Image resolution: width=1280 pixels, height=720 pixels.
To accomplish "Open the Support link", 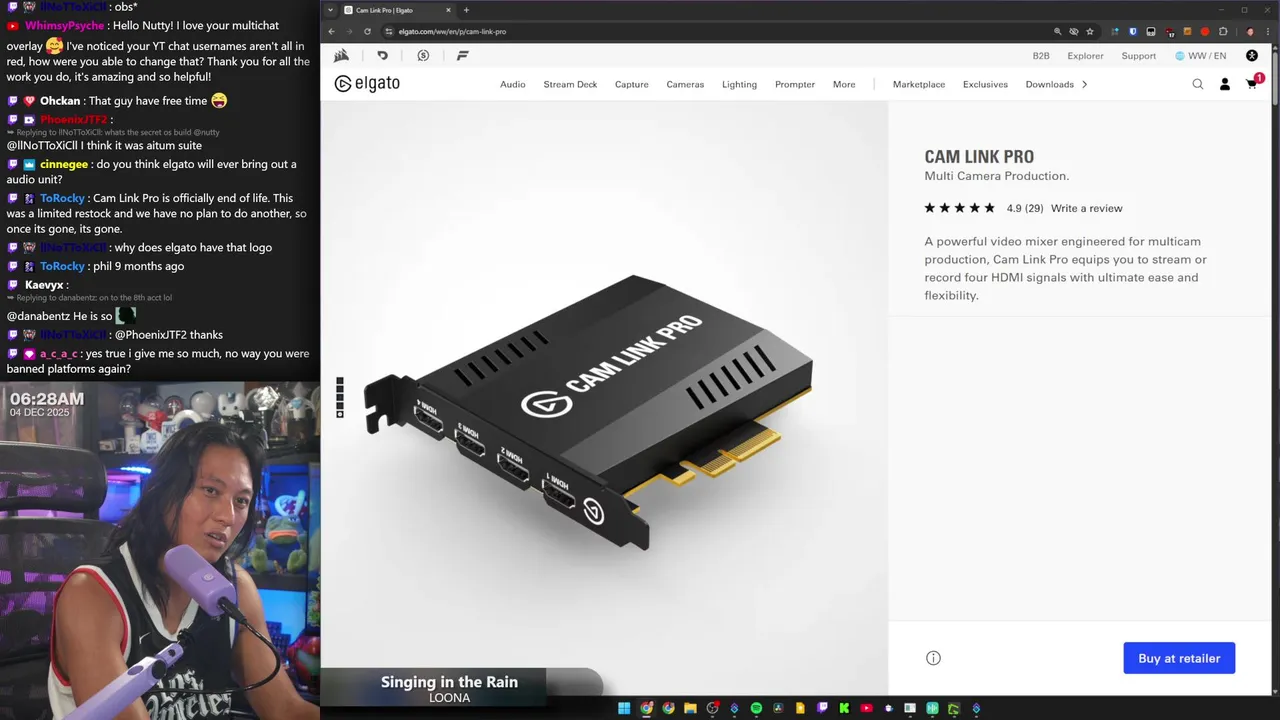I will (1139, 56).
